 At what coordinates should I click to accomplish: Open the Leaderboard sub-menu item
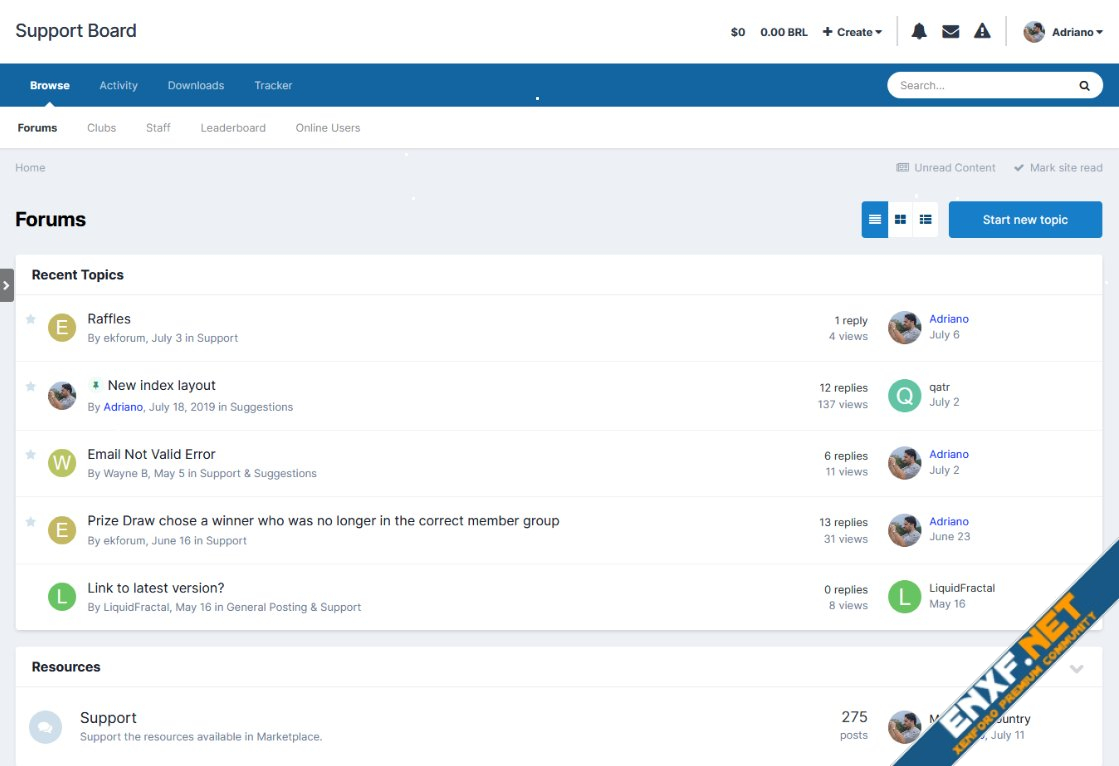[233, 128]
